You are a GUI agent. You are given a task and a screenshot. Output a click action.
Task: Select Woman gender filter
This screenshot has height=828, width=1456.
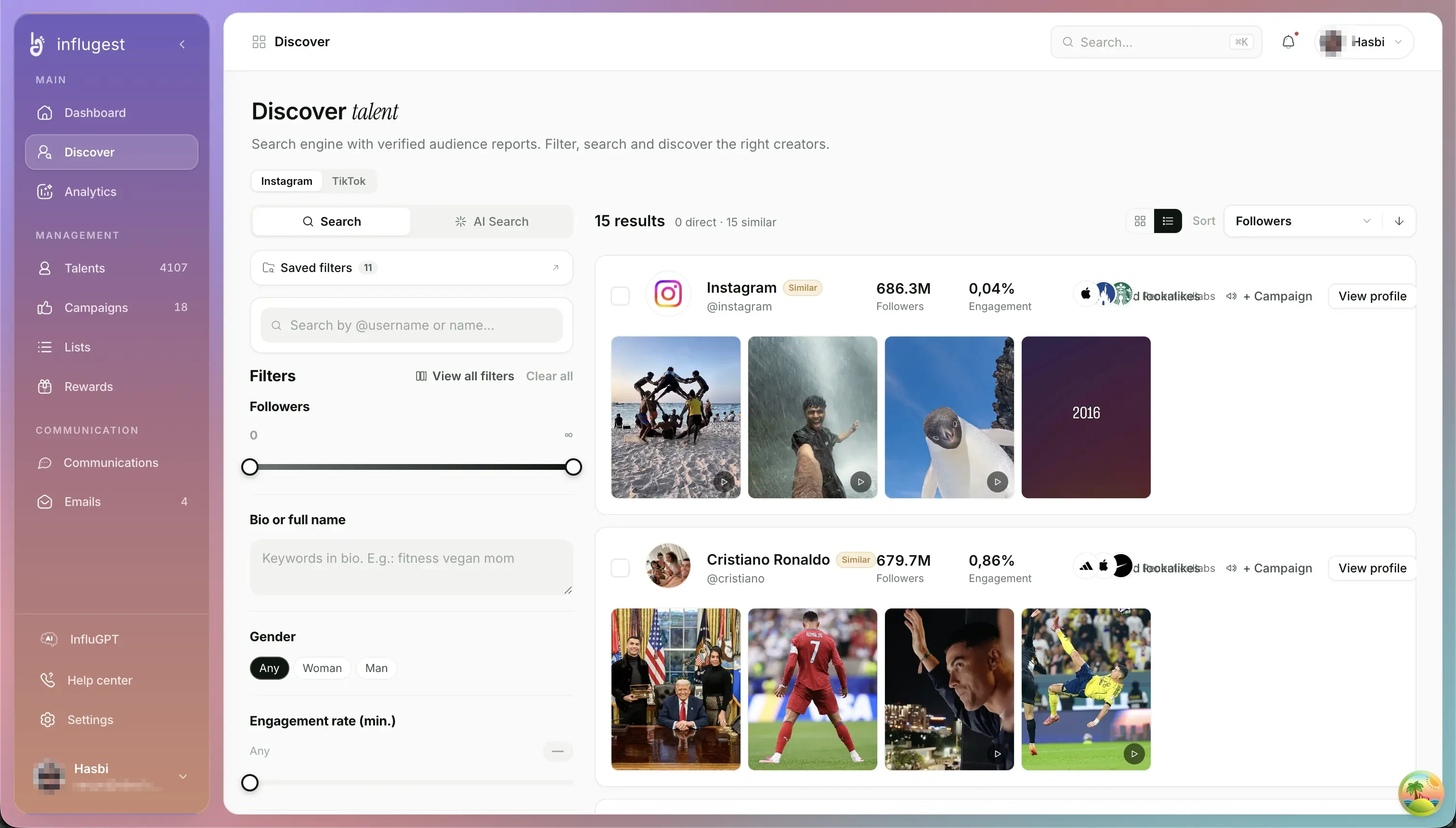322,668
